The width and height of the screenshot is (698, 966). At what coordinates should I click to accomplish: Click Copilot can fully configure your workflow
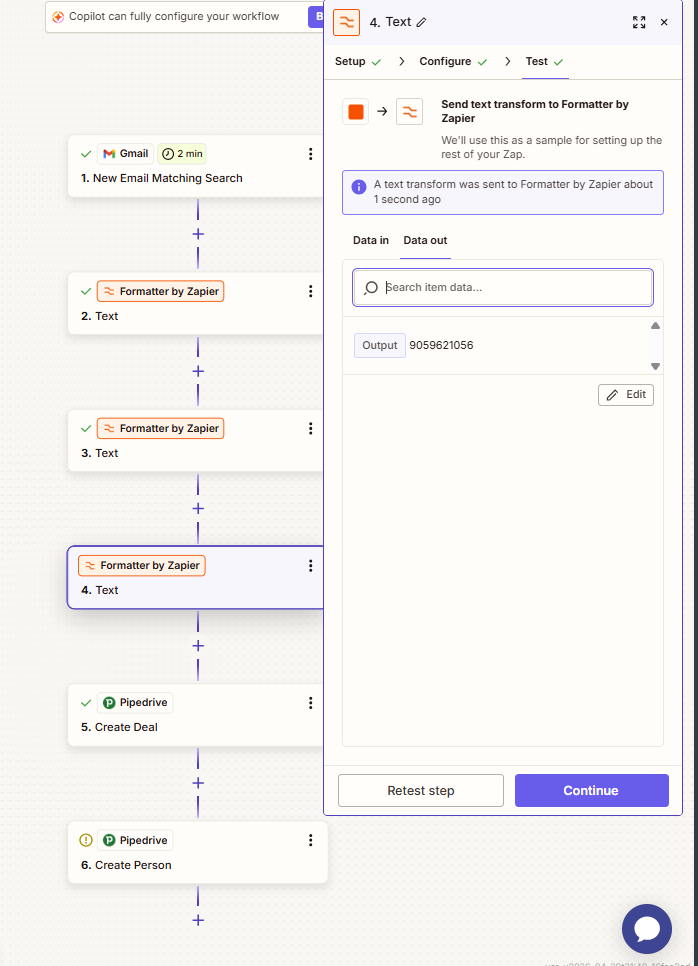(x=174, y=17)
